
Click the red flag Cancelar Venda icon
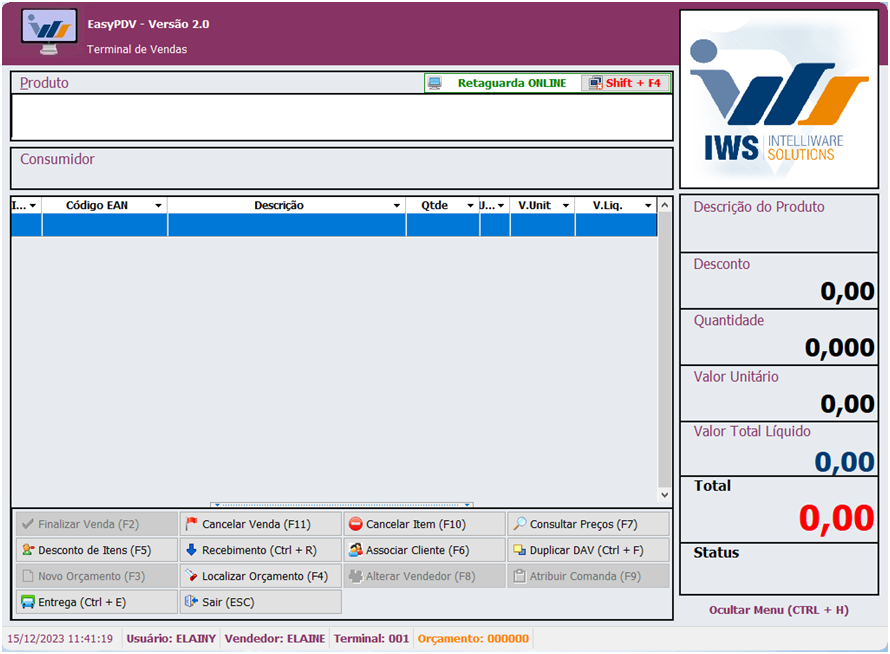pos(192,524)
